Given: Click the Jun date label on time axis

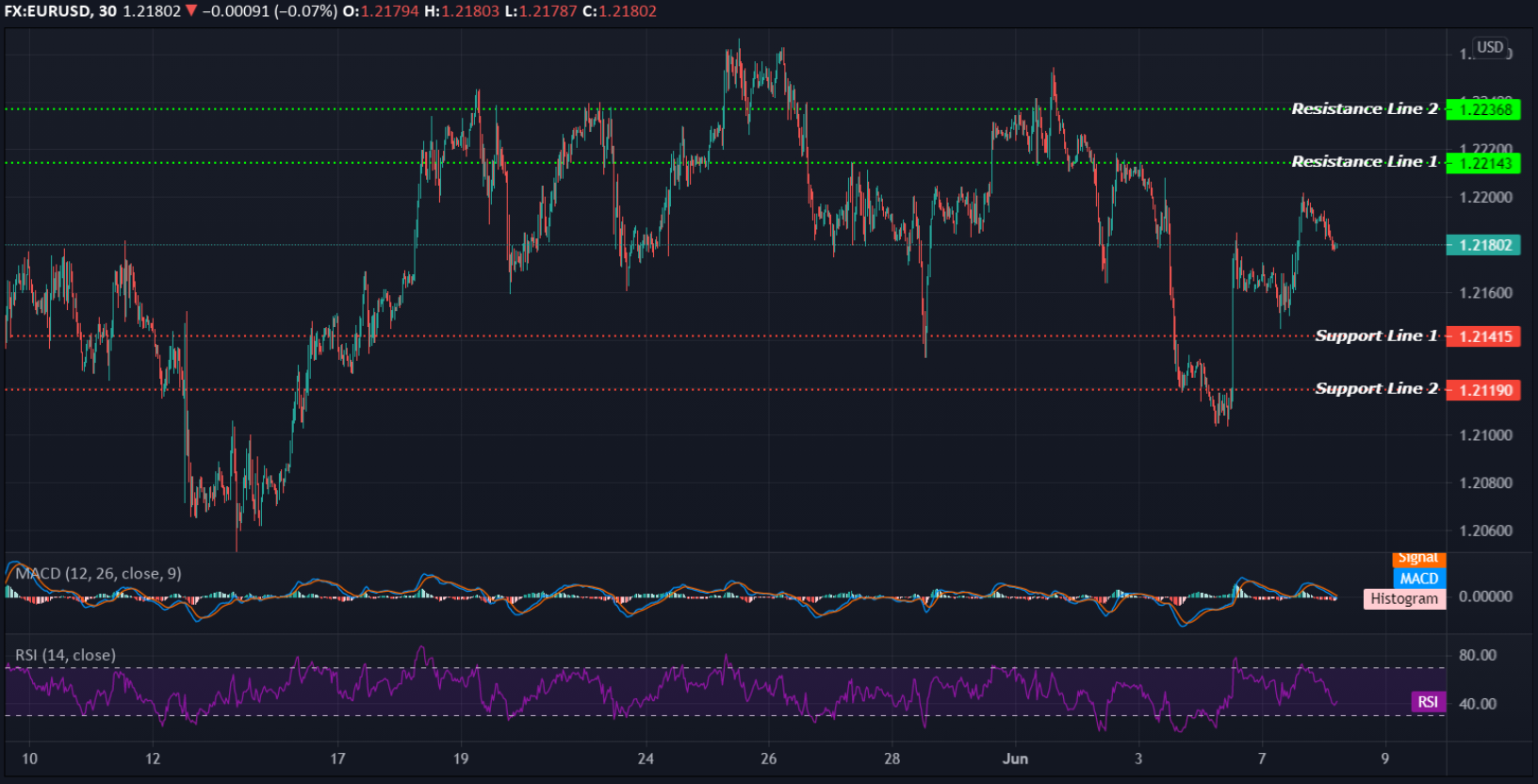Looking at the screenshot, I should point(1015,759).
